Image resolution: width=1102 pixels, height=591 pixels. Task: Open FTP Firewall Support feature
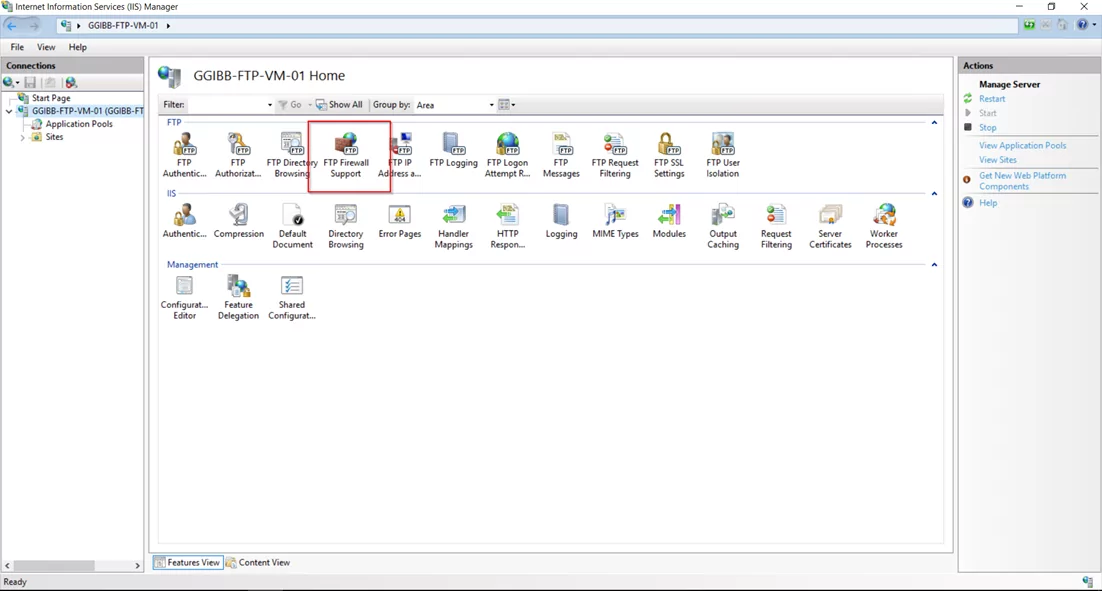(x=346, y=155)
